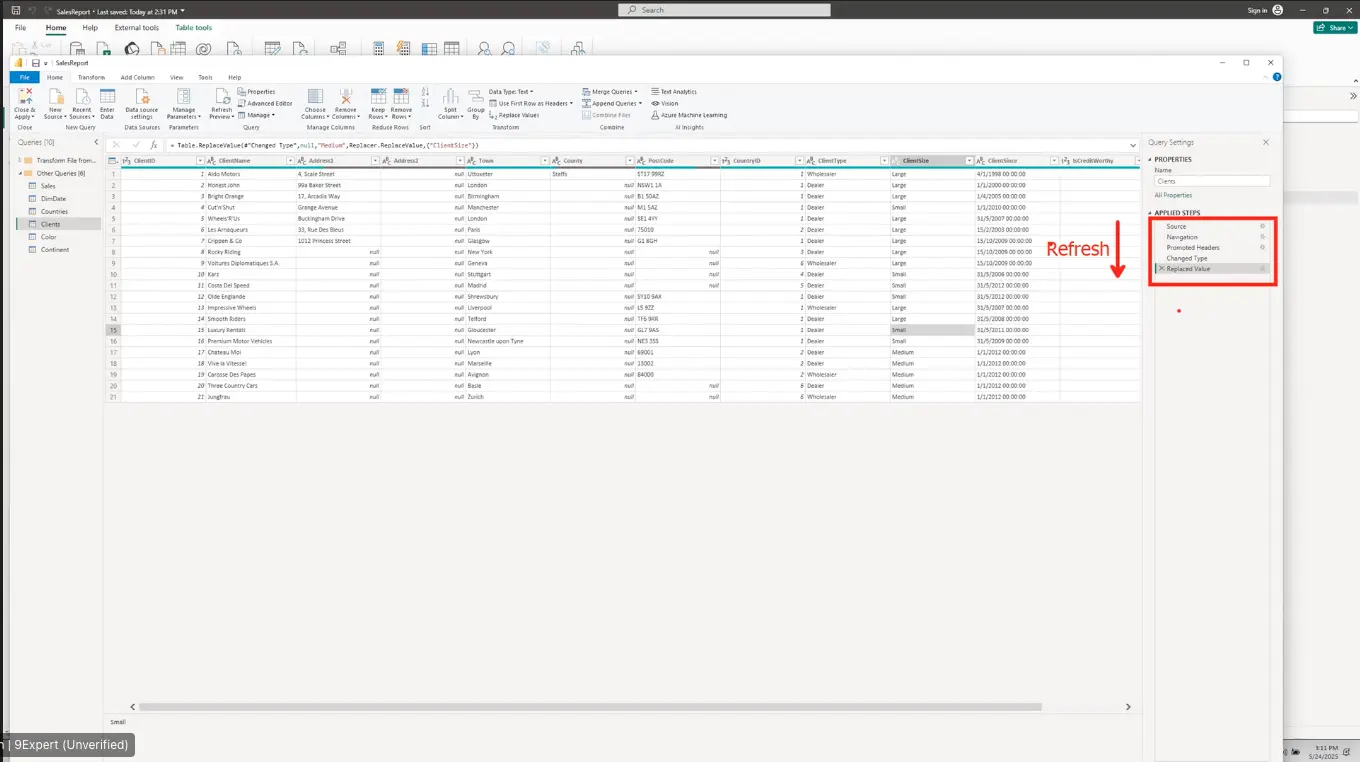The width and height of the screenshot is (1360, 762).
Task: Open Table tools tab in main window
Action: point(193,28)
